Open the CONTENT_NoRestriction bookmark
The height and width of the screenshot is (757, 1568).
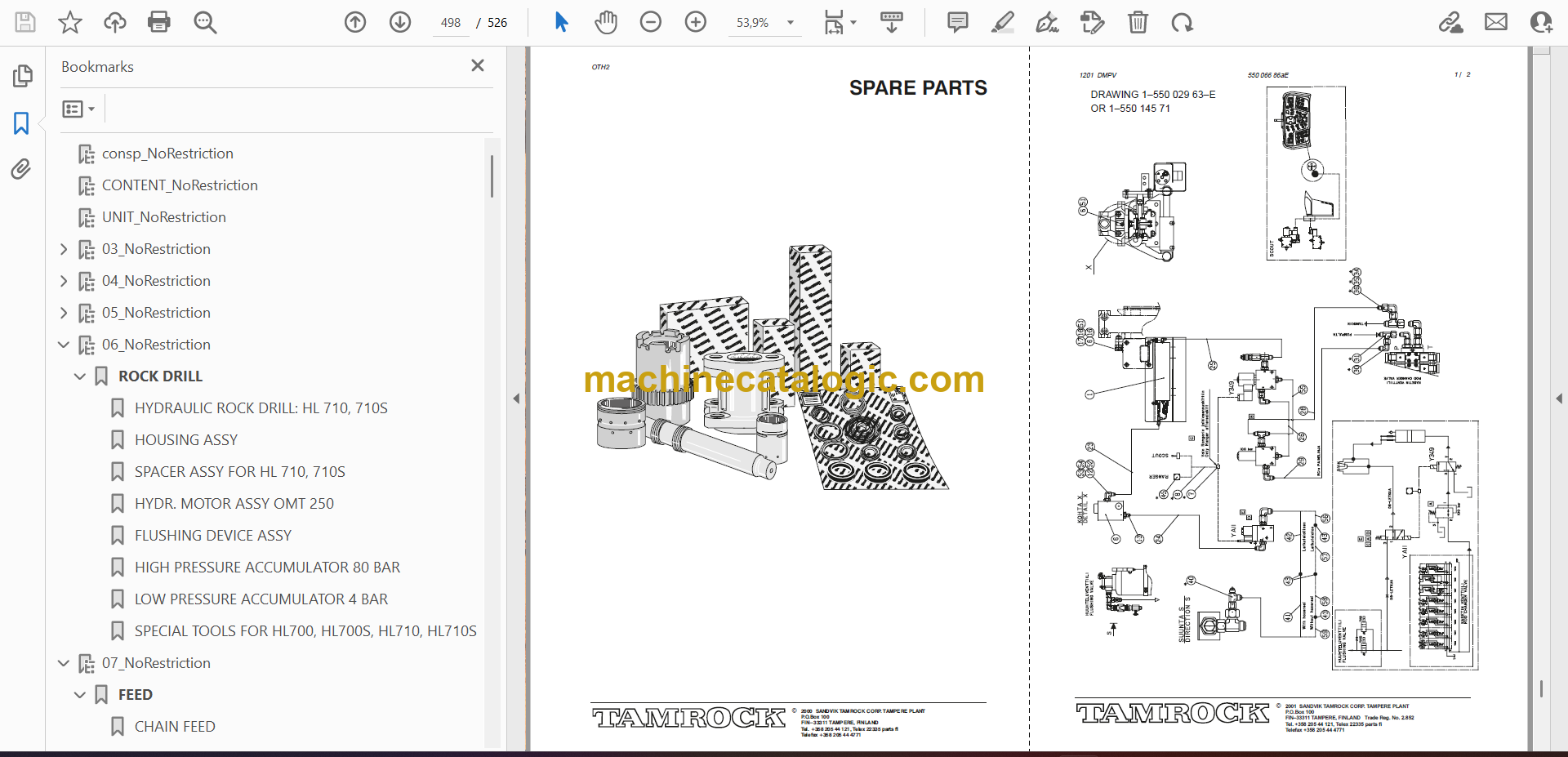click(180, 185)
